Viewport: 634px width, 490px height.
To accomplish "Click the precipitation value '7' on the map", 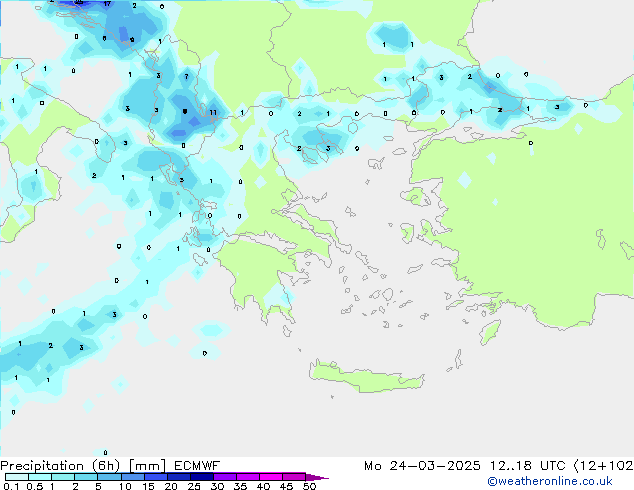I will (x=186, y=76).
